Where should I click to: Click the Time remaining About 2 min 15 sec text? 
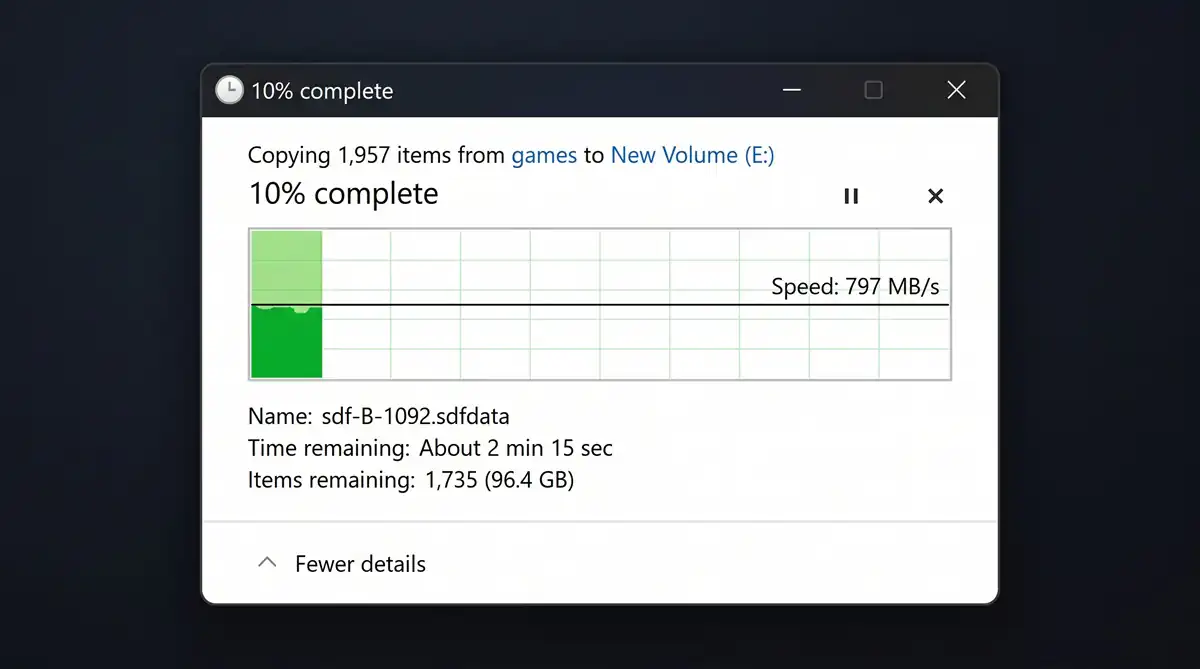[430, 448]
